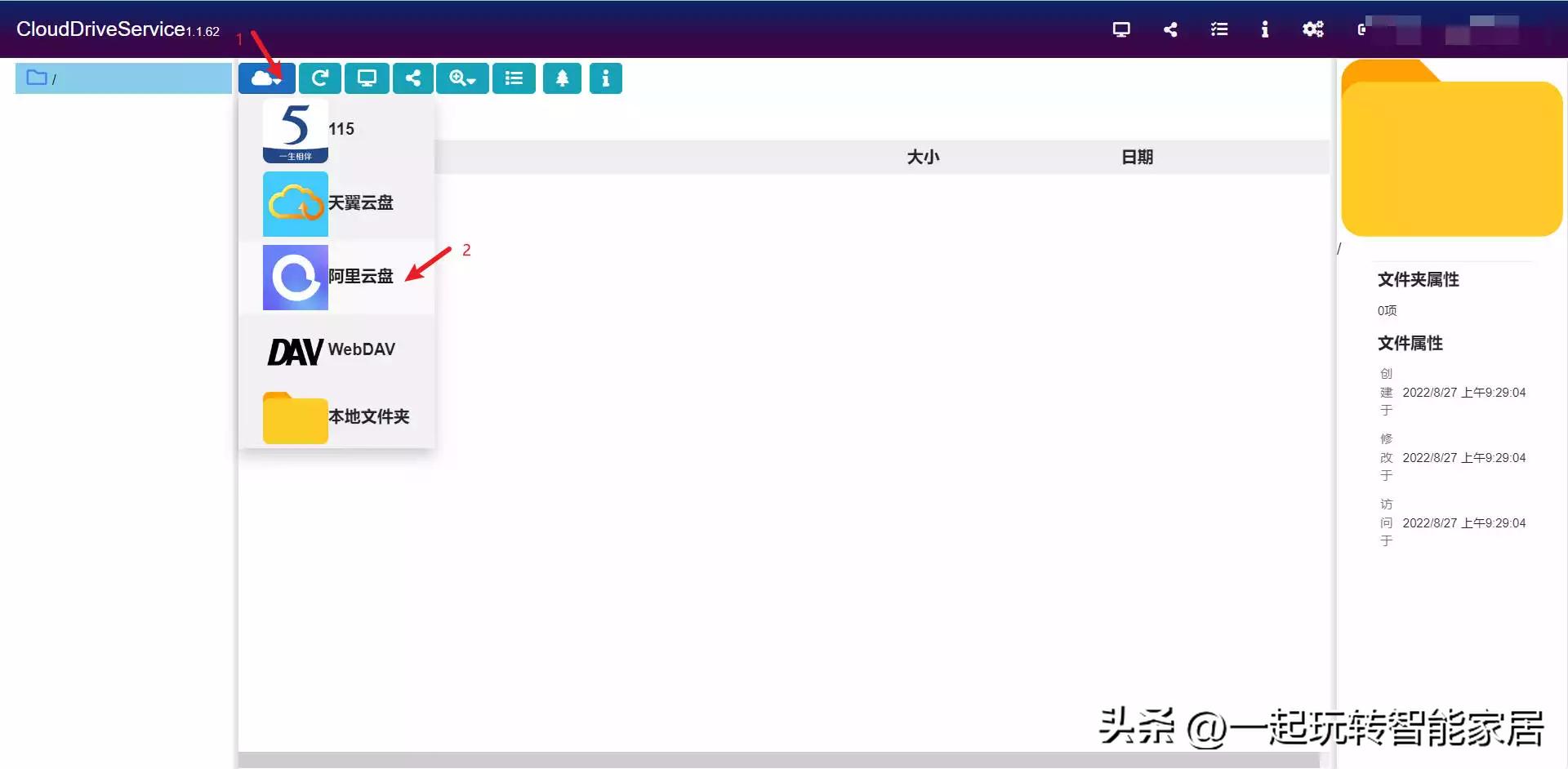
Task: Open the search dropdown in the toolbar
Action: pyautogui.click(x=462, y=78)
